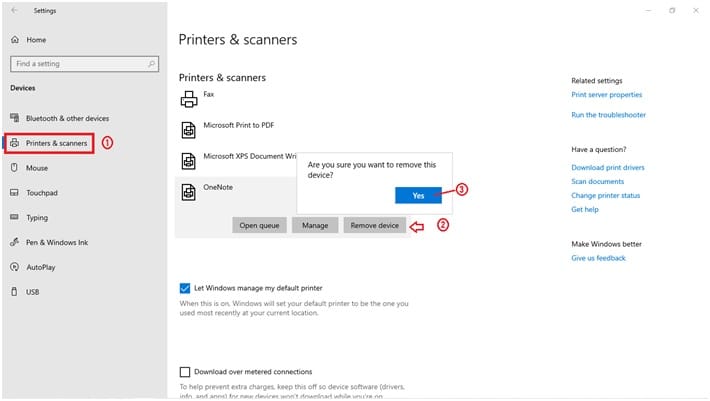Click the Manage button
This screenshot has height=401, width=710.
(315, 225)
